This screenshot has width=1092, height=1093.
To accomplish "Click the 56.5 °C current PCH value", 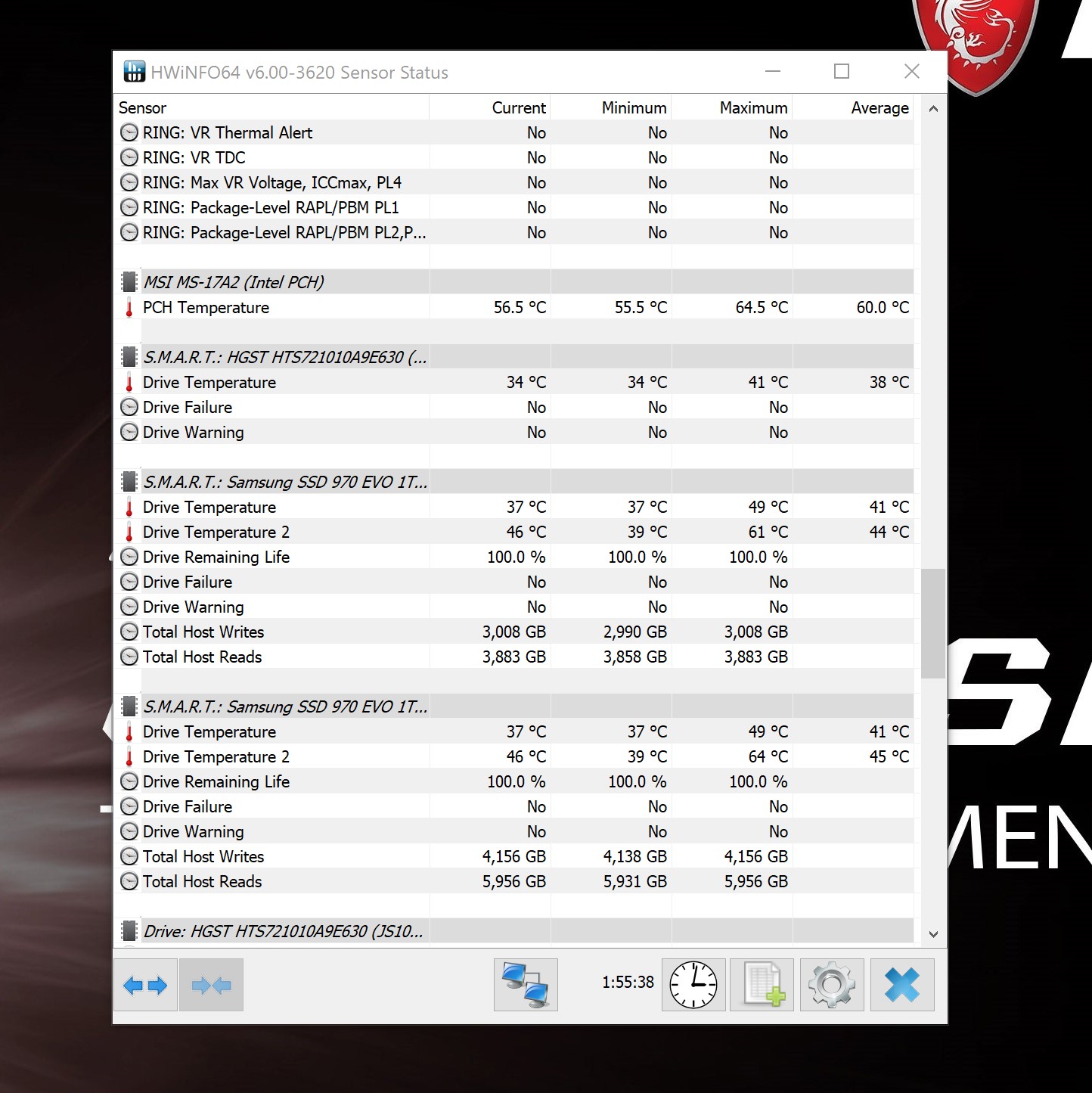I will (x=520, y=307).
